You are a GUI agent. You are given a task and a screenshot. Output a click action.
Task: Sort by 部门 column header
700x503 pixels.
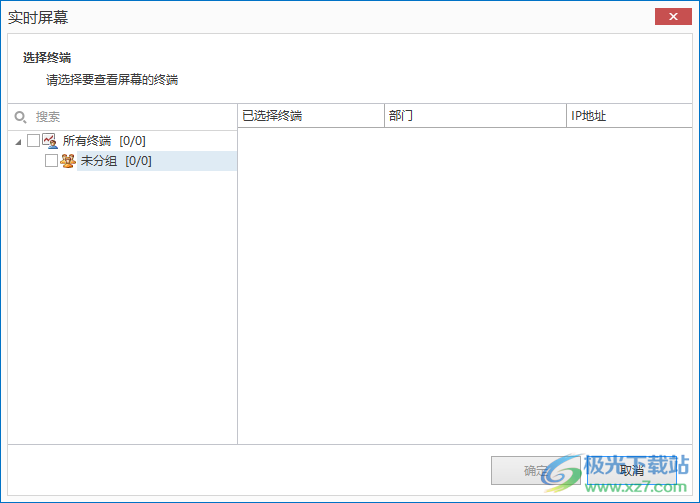coord(475,116)
